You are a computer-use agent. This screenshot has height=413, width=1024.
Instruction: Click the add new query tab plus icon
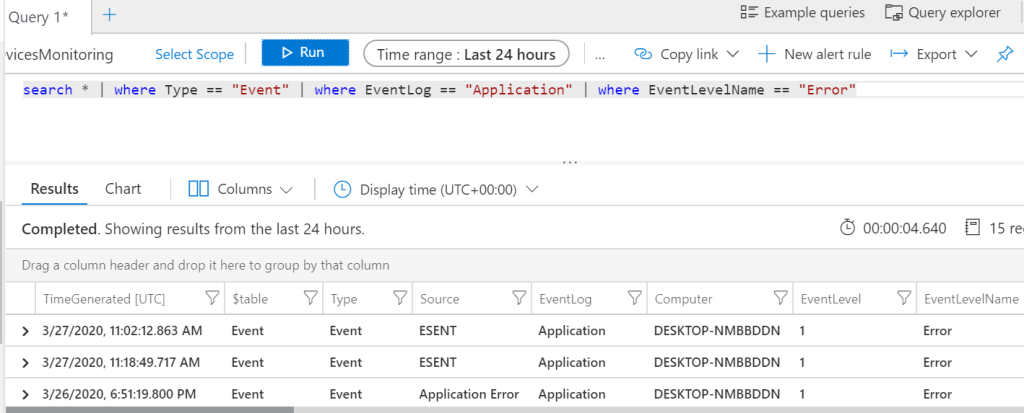click(110, 14)
